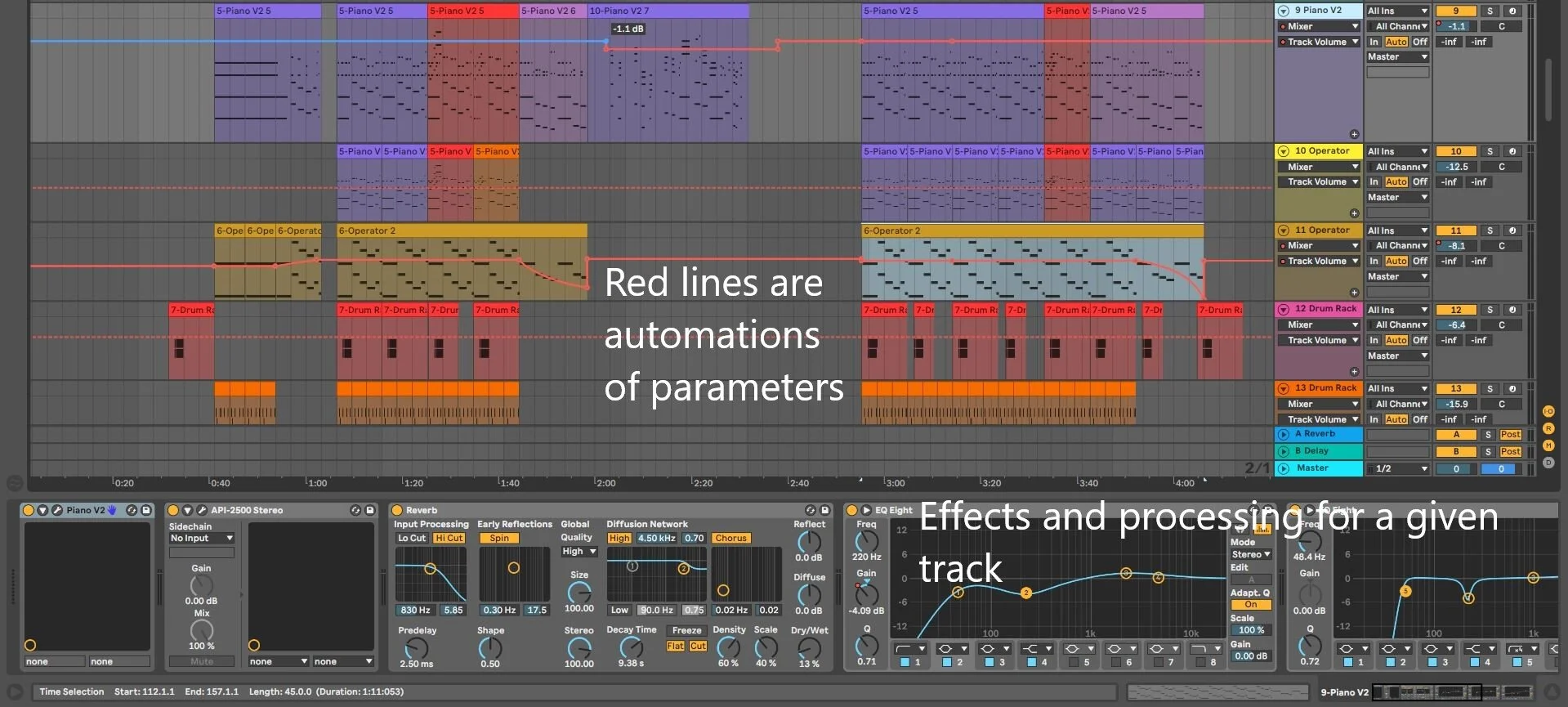Image resolution: width=1568 pixels, height=707 pixels.
Task: Toggle API-2500 Stereo device activator
Action: 173,510
